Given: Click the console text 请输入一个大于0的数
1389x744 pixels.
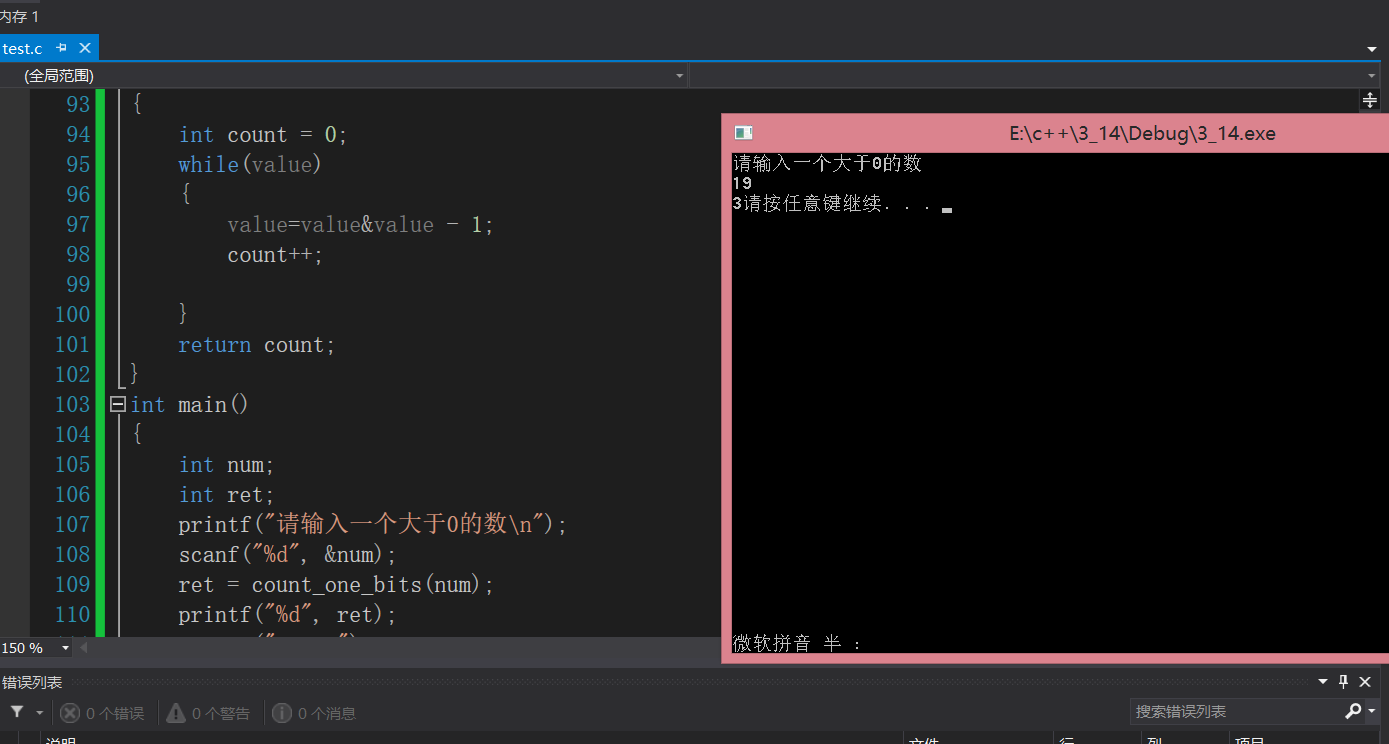Looking at the screenshot, I should (827, 164).
